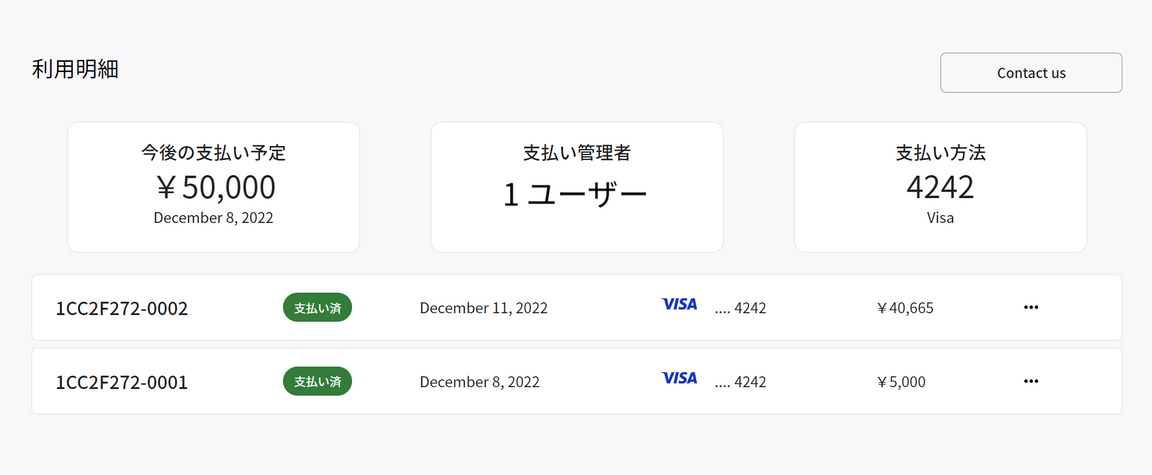Click the 利用明細 page heading
1152x475 pixels.
coord(75,70)
